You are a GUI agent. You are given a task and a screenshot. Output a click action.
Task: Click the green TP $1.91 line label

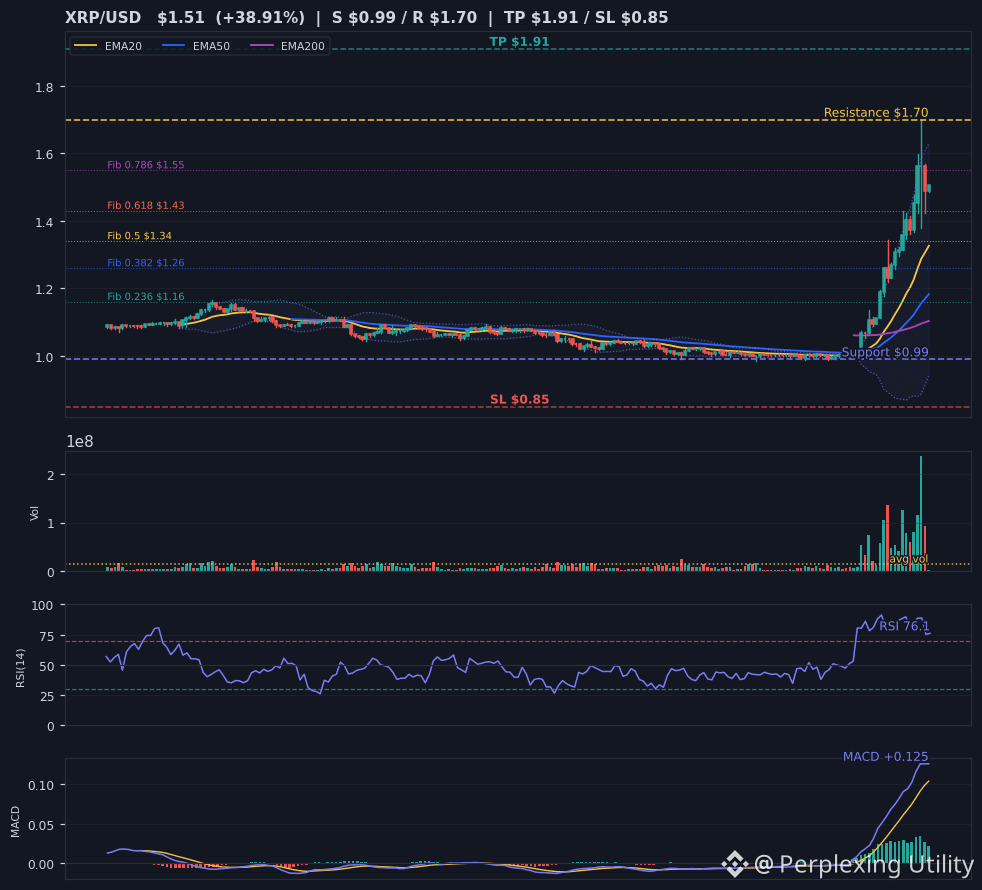519,42
